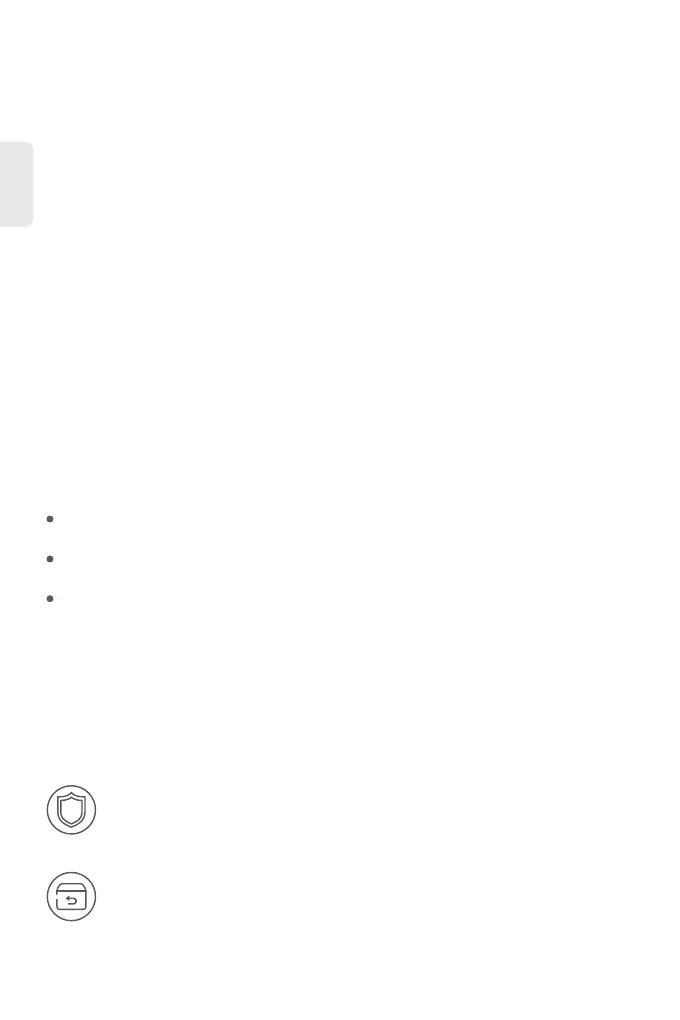Open the grey side tab on left edge
Image resolution: width=680 pixels, height=1020 pixels.
(x=16, y=184)
